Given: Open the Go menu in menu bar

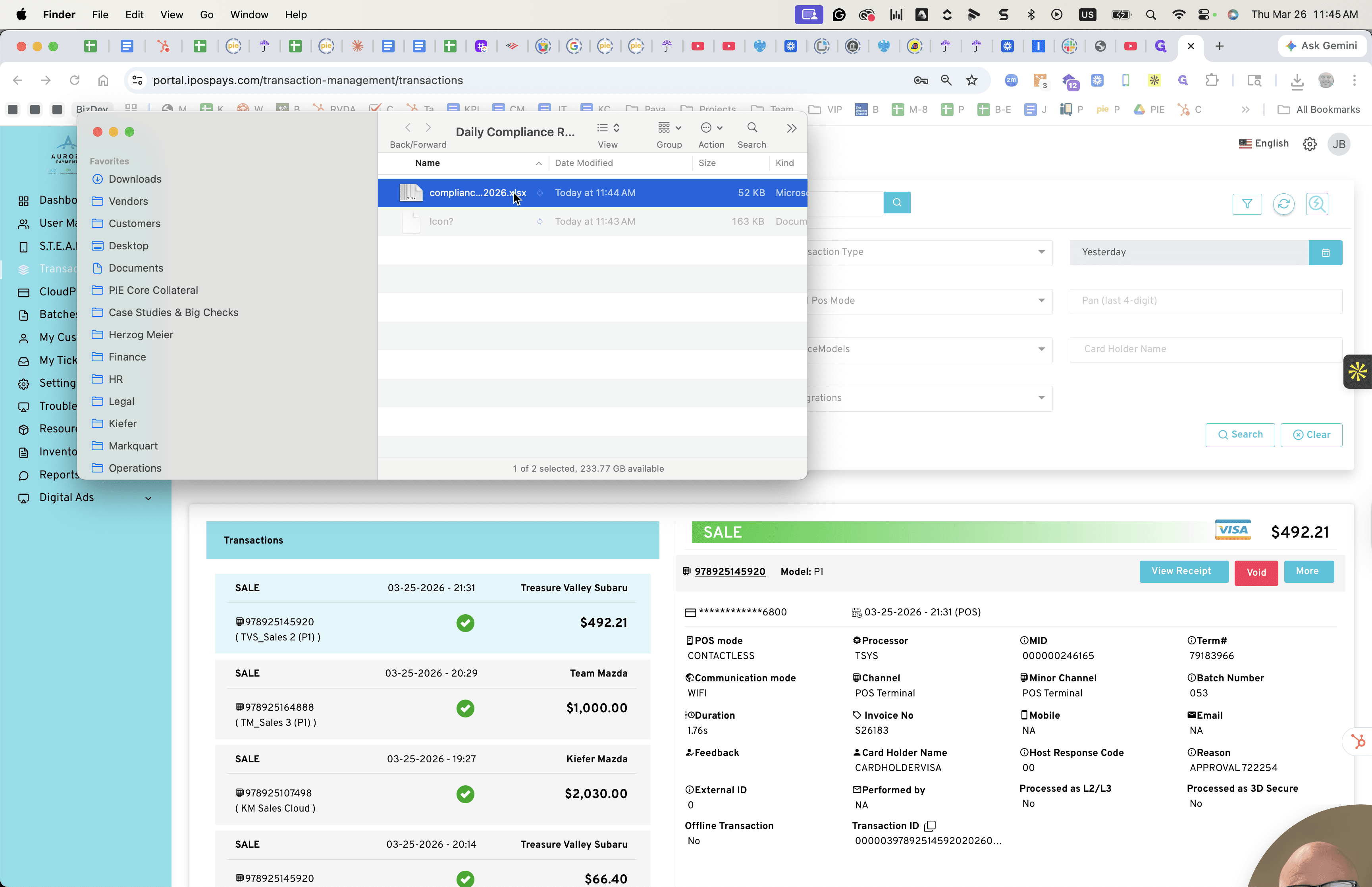Looking at the screenshot, I should [x=206, y=14].
